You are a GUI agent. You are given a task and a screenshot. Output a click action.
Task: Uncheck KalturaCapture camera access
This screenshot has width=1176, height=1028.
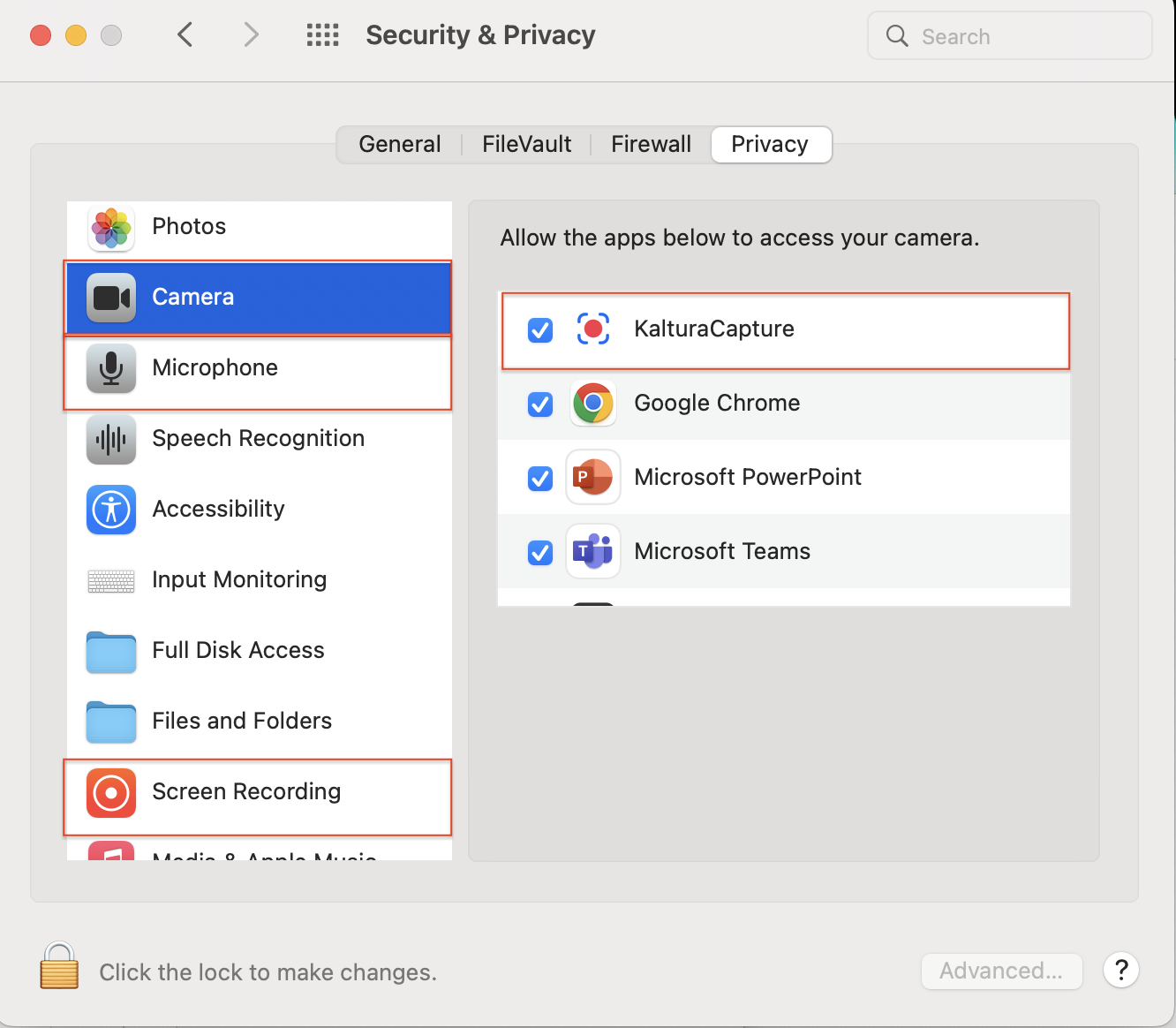coord(540,330)
